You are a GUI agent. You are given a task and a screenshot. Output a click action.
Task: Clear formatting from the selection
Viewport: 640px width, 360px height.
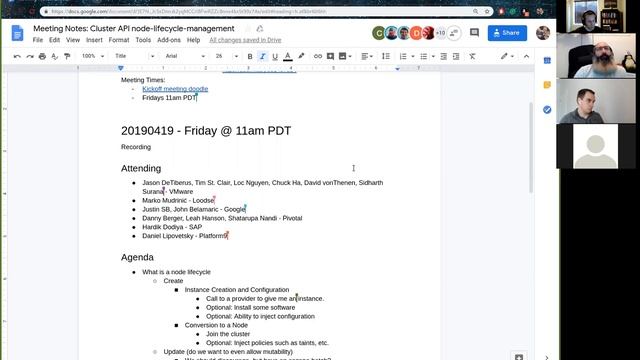click(472, 56)
